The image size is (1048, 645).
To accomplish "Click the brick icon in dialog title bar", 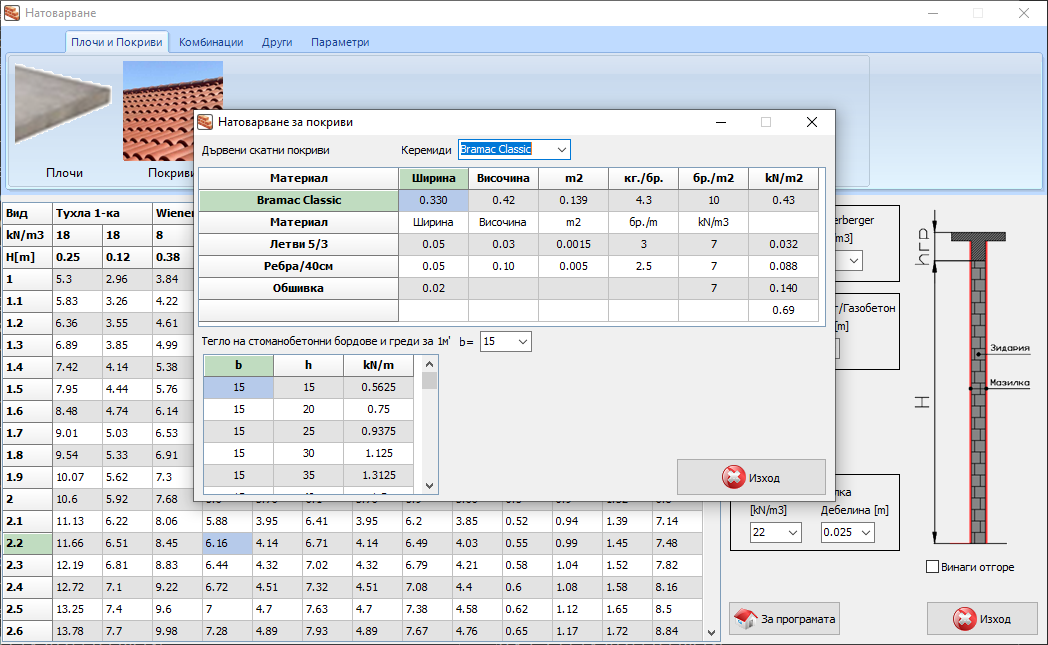I will click(205, 122).
